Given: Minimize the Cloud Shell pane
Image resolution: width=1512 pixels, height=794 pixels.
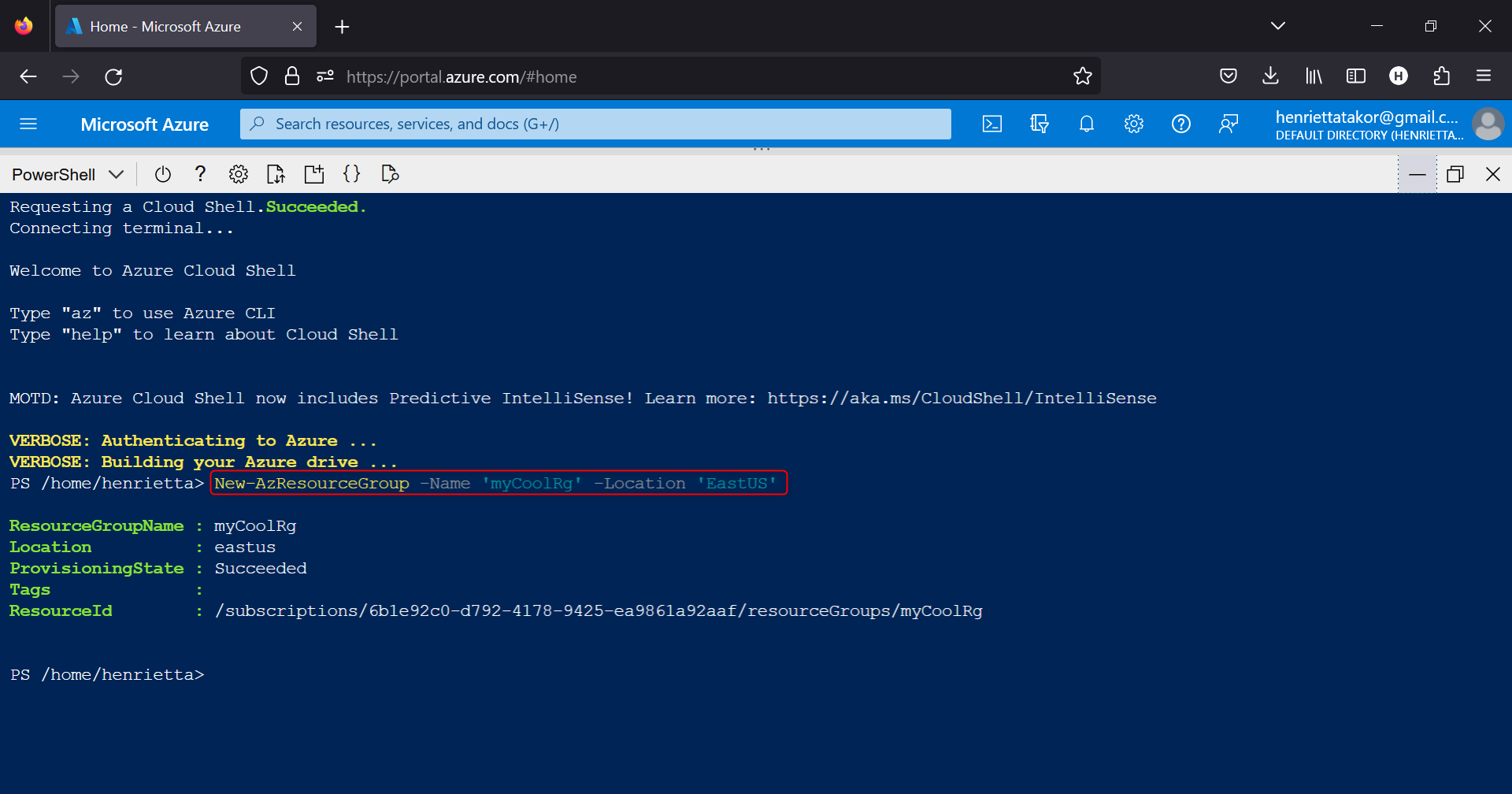Looking at the screenshot, I should pos(1417,174).
